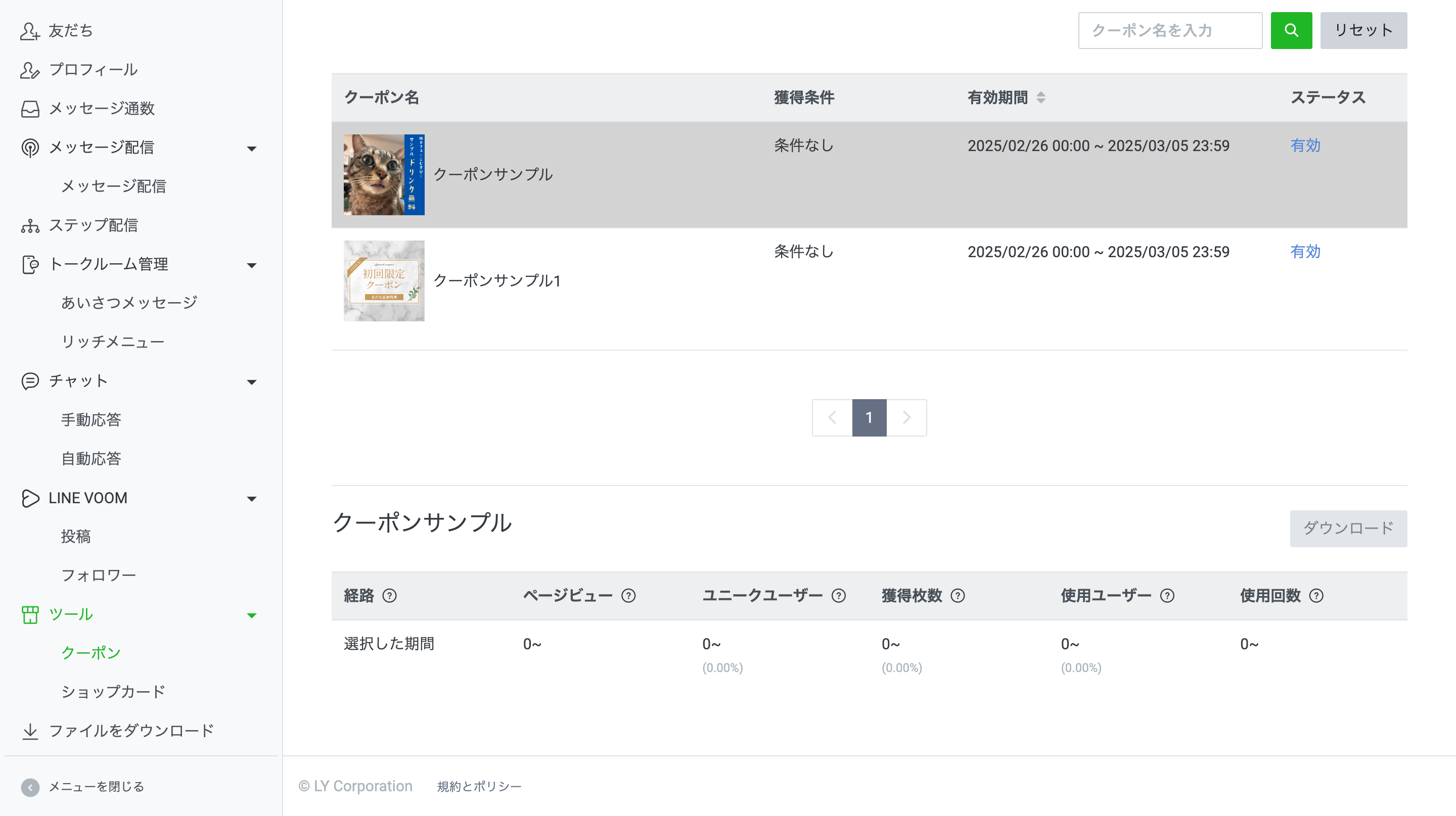The image size is (1456, 816).
Task: Collapse the メッセージ配信 sidebar section
Action: pyautogui.click(x=252, y=148)
